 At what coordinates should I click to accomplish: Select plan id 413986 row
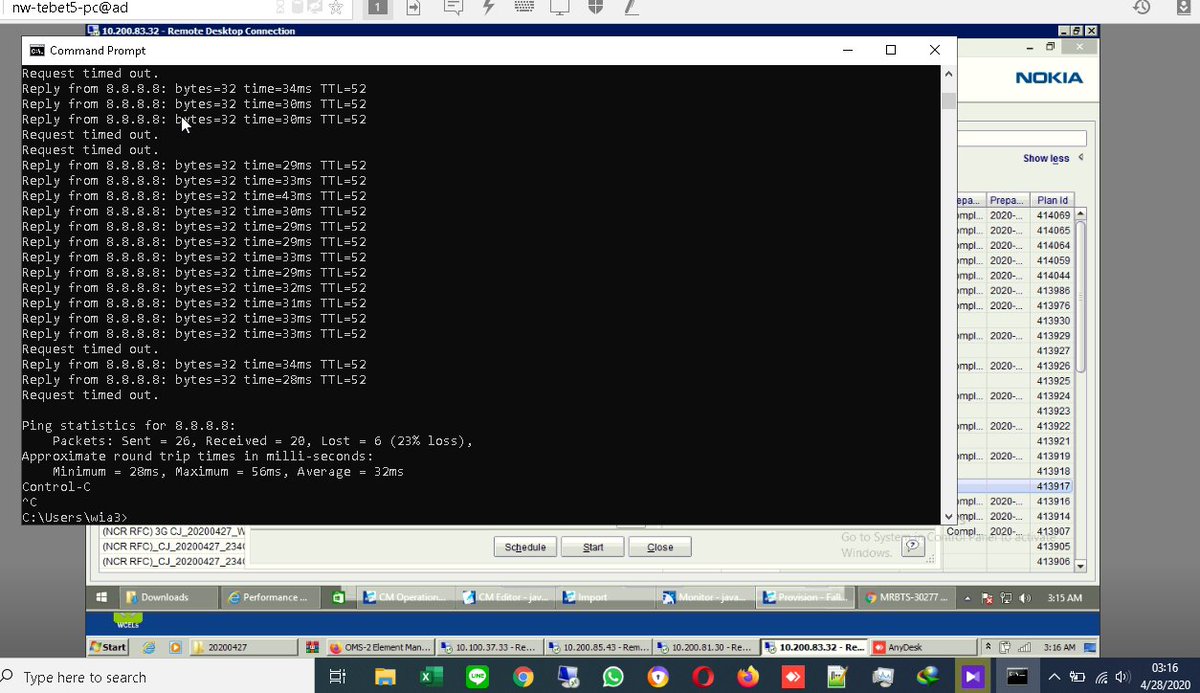[1018, 290]
